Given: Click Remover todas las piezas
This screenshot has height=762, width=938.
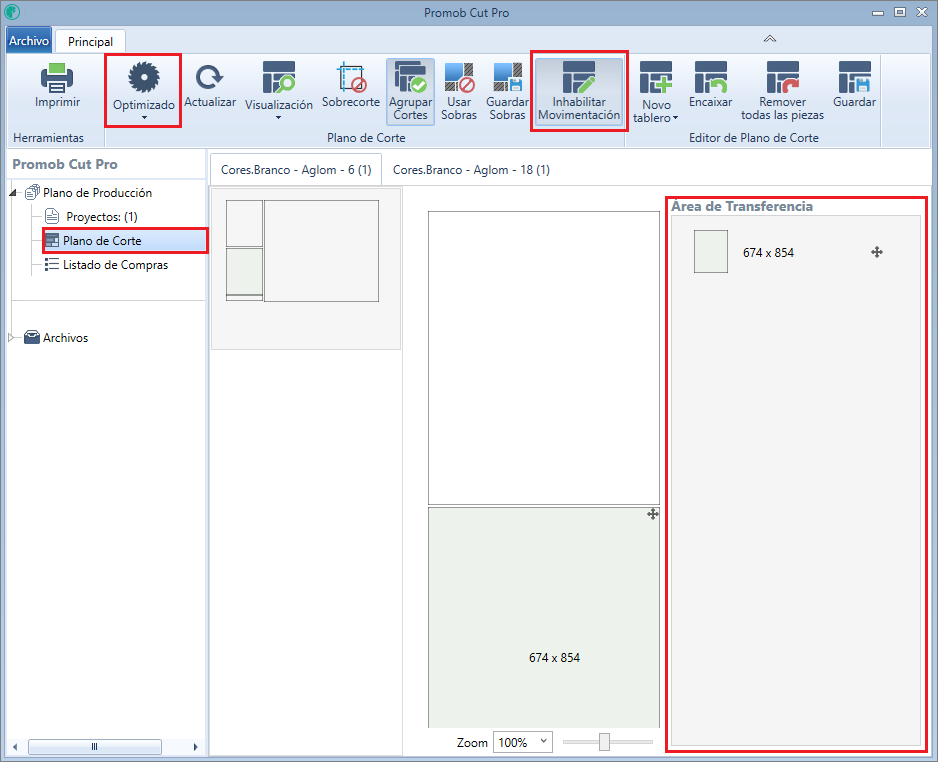Looking at the screenshot, I should [x=782, y=91].
